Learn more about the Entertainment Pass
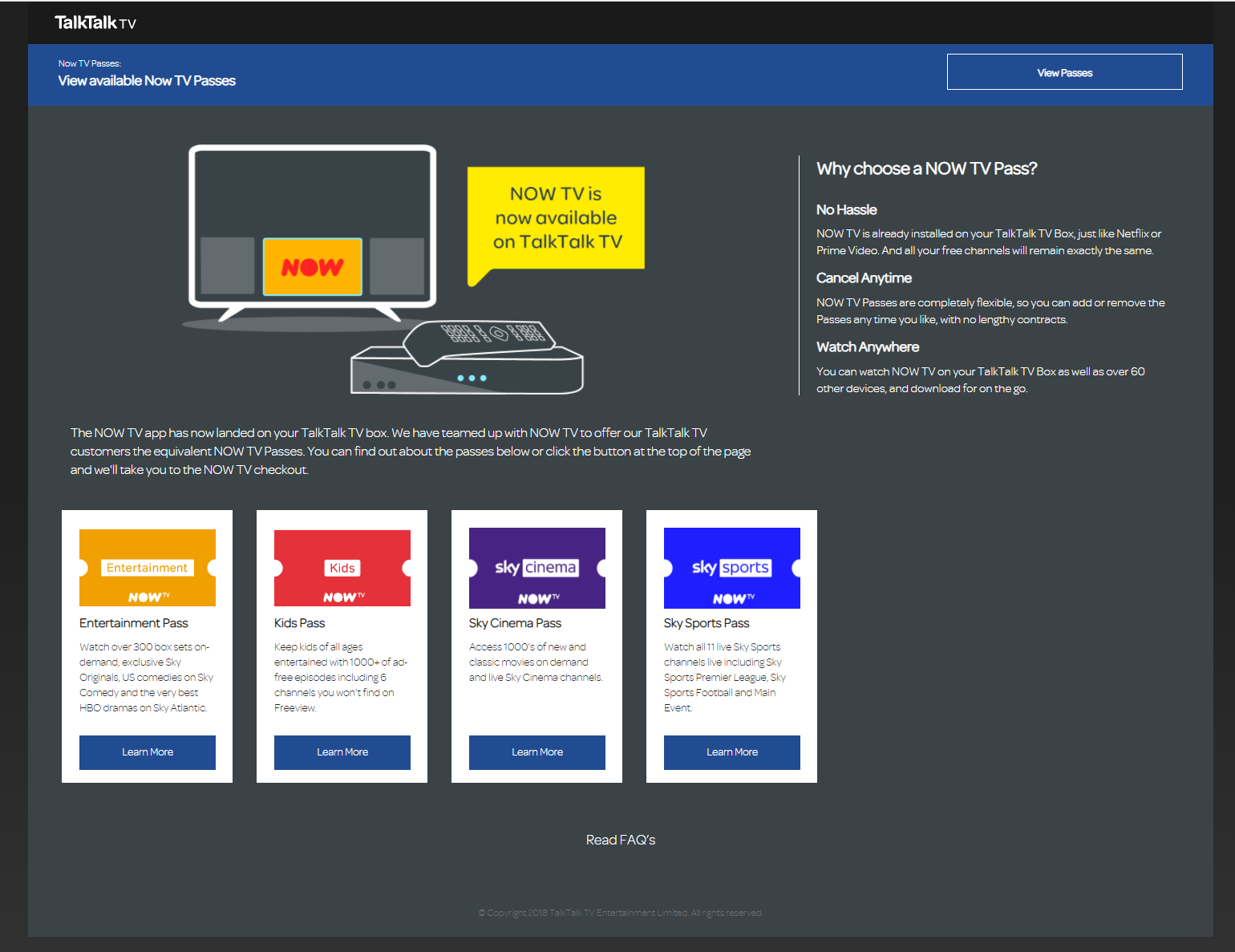Image resolution: width=1235 pixels, height=952 pixels. click(x=148, y=752)
